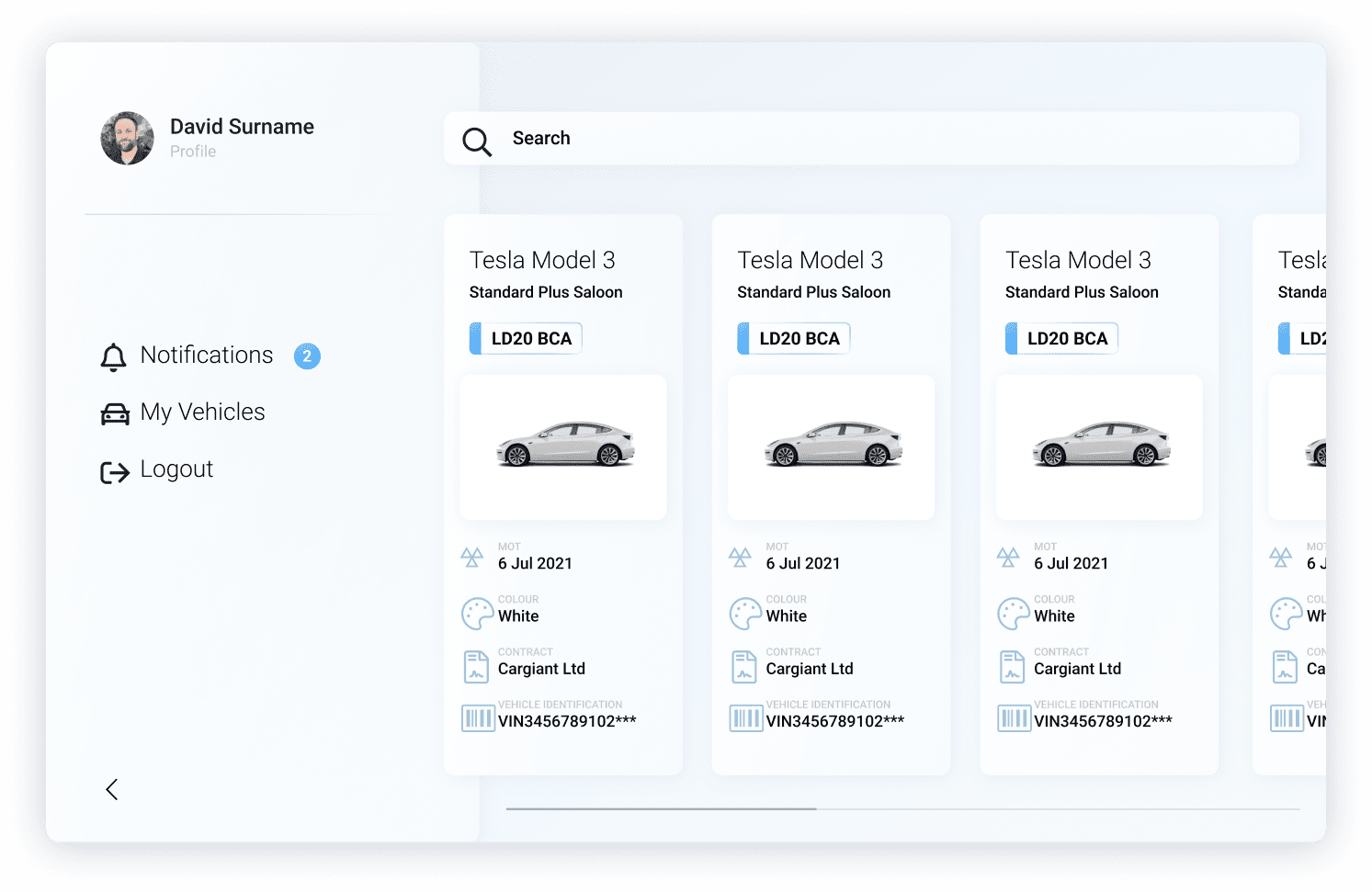This screenshot has width=1372, height=892.
Task: Click the magnifying glass search icon
Action: [x=477, y=141]
